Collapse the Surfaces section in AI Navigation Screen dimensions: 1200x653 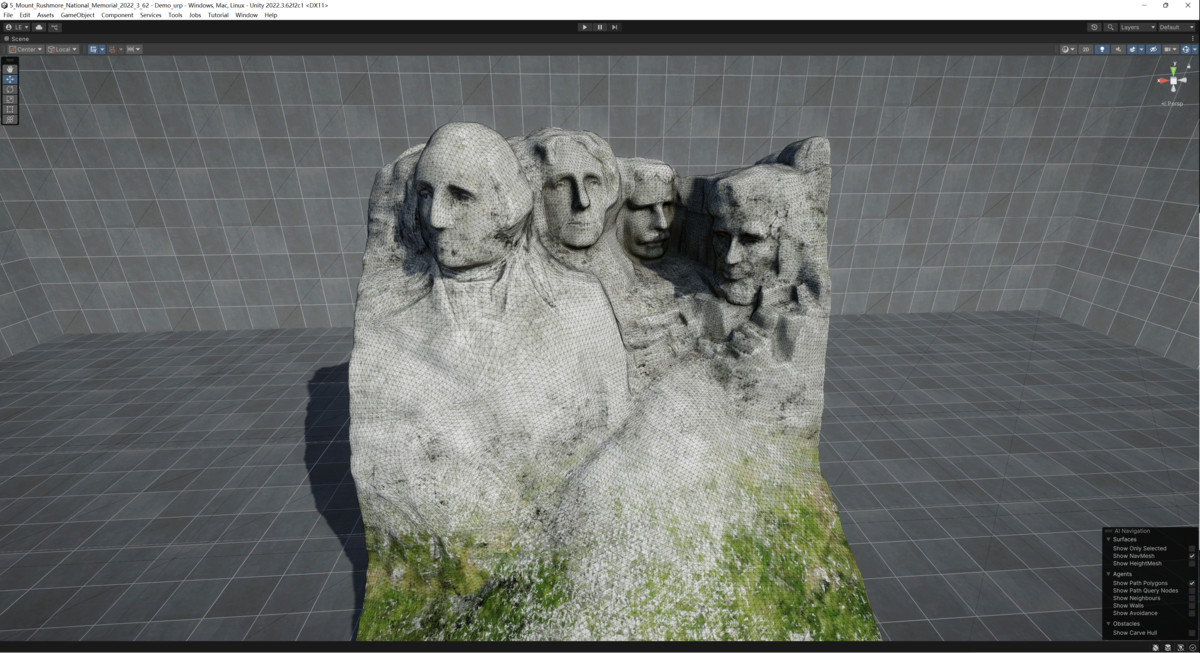[1108, 539]
